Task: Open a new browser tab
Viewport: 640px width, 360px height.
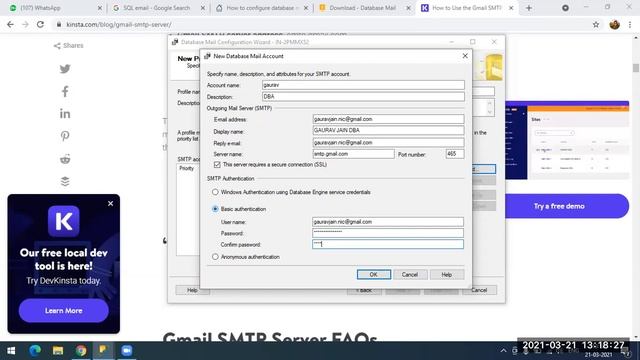Action: click(529, 8)
